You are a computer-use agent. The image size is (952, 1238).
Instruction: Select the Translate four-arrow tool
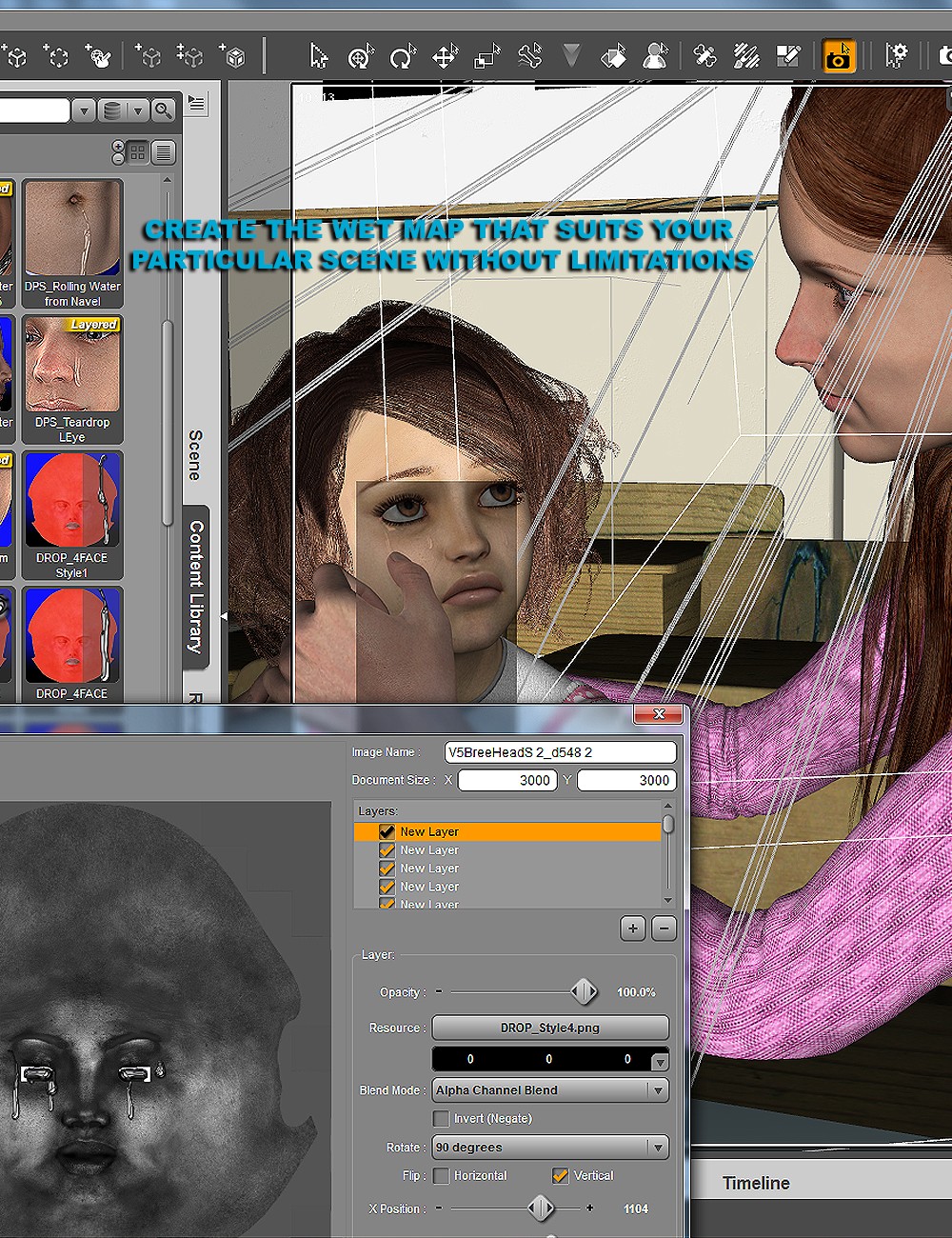point(445,57)
